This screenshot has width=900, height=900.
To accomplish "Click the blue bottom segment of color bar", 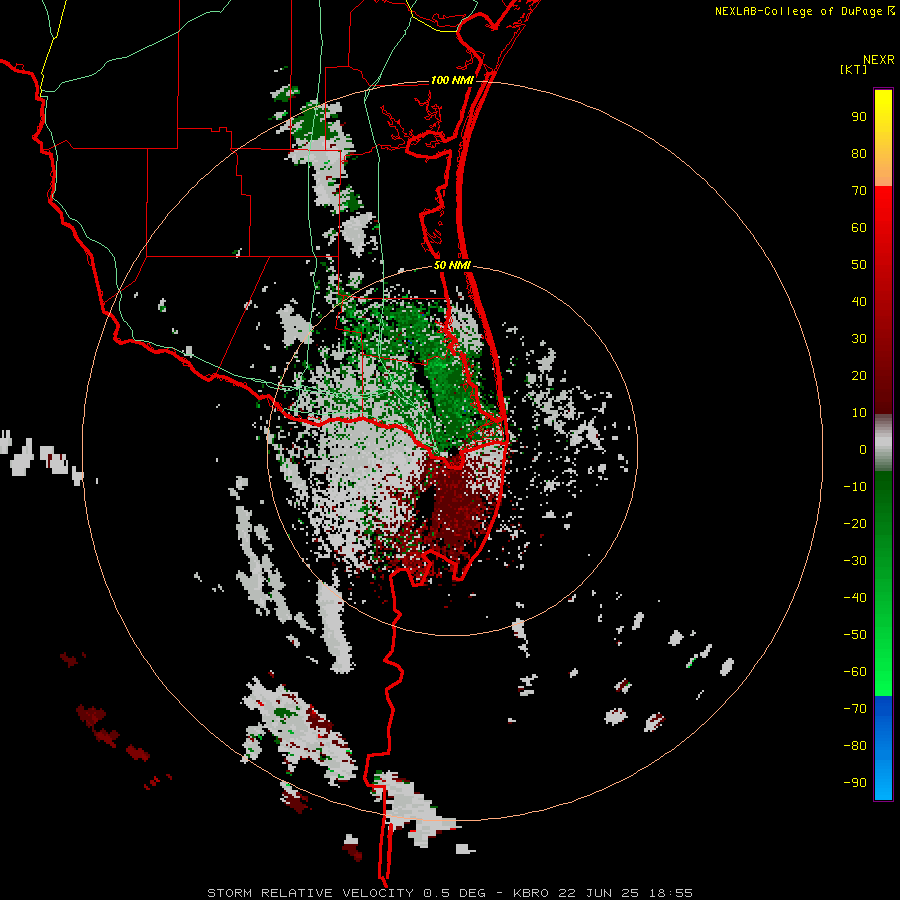I will pyautogui.click(x=883, y=747).
